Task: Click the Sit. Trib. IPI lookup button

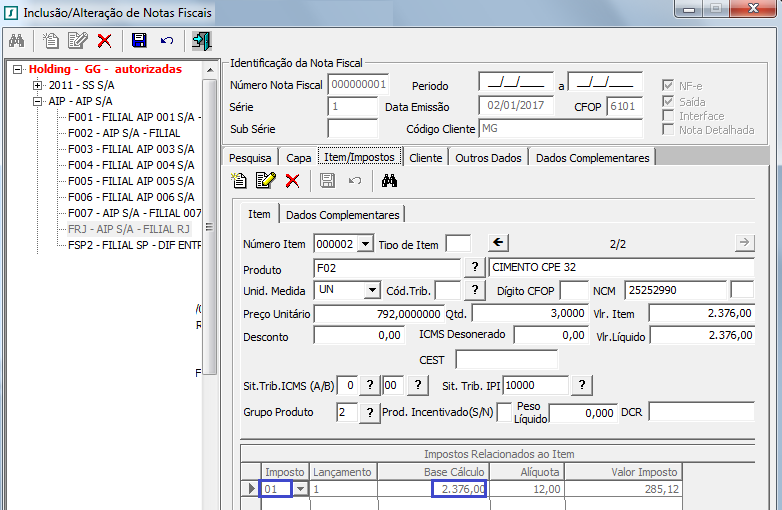Action: (x=582, y=386)
